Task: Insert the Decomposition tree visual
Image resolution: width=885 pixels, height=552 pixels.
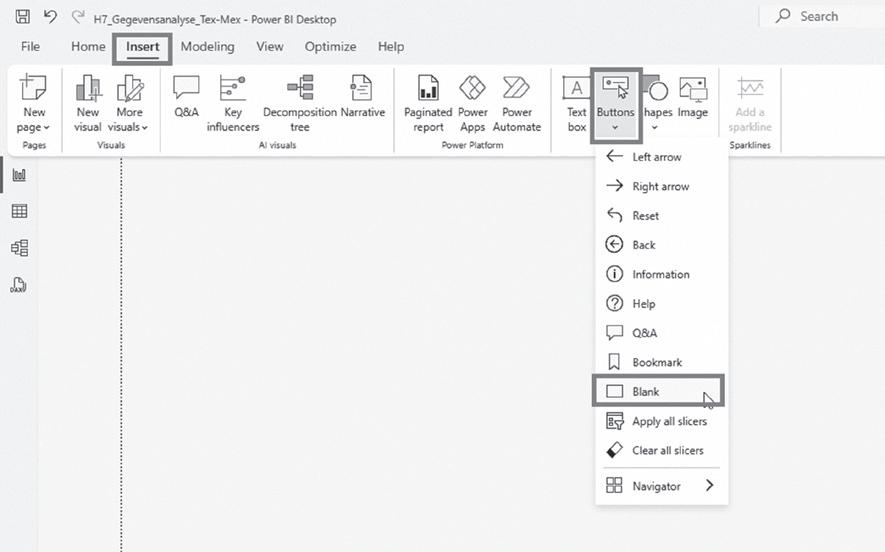Action: point(300,104)
